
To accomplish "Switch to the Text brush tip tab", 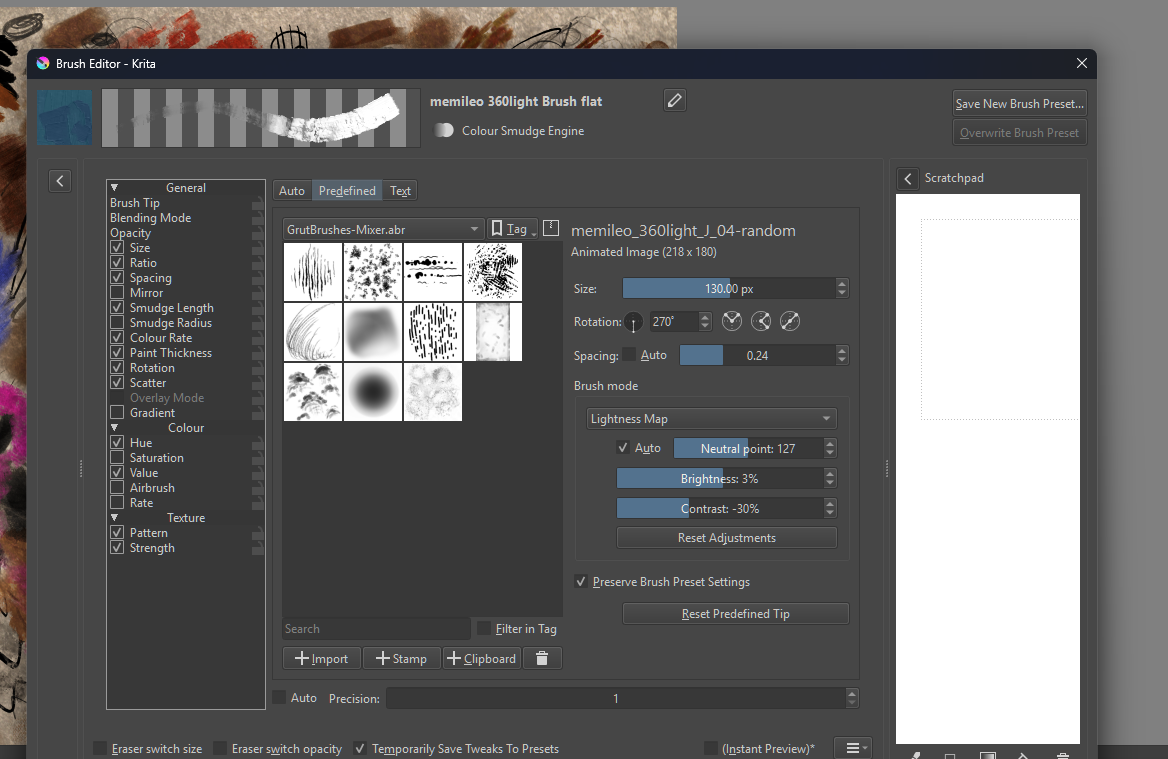I will pyautogui.click(x=400, y=191).
